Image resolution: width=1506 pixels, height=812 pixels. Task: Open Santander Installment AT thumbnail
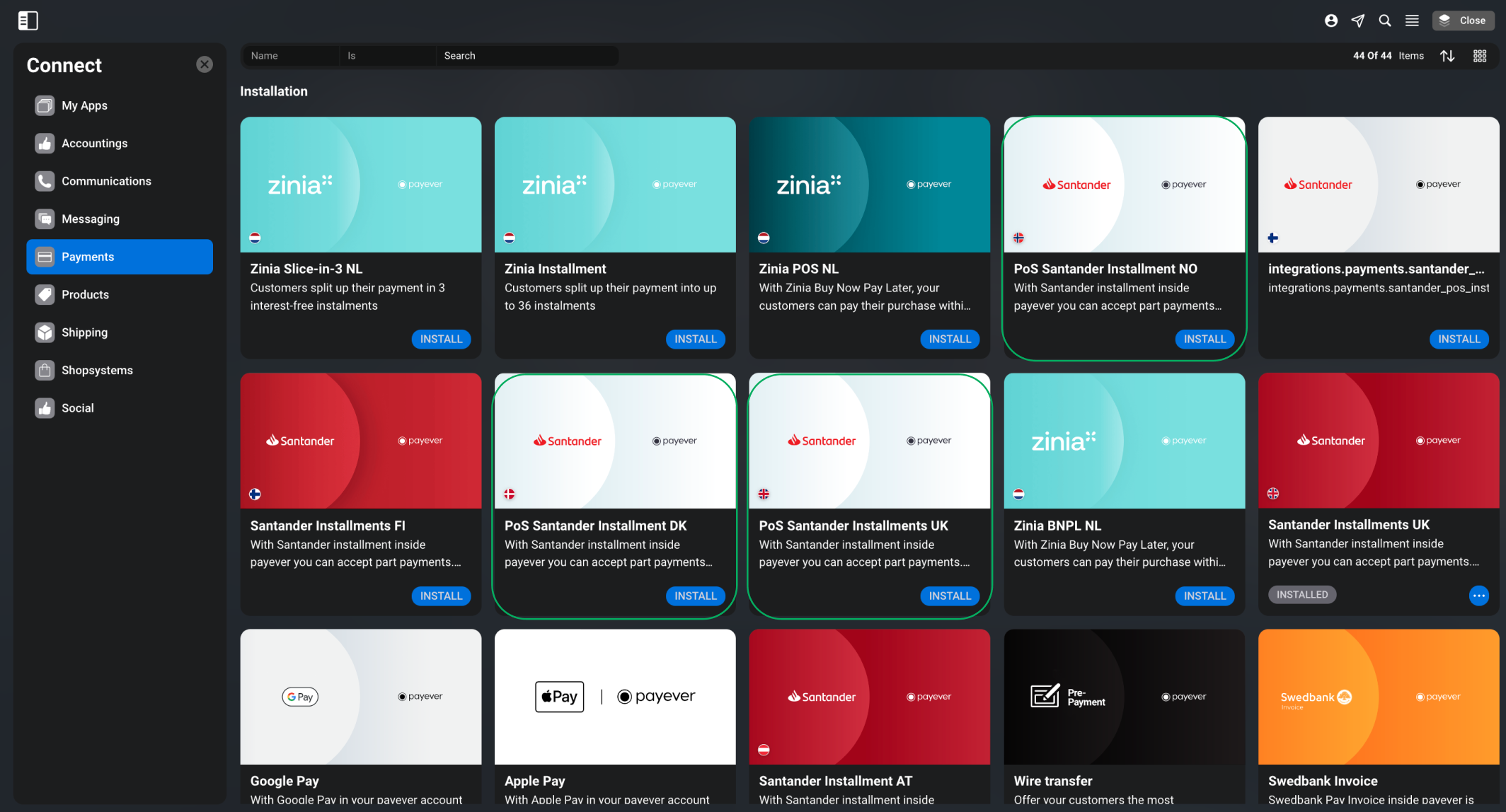click(x=869, y=697)
